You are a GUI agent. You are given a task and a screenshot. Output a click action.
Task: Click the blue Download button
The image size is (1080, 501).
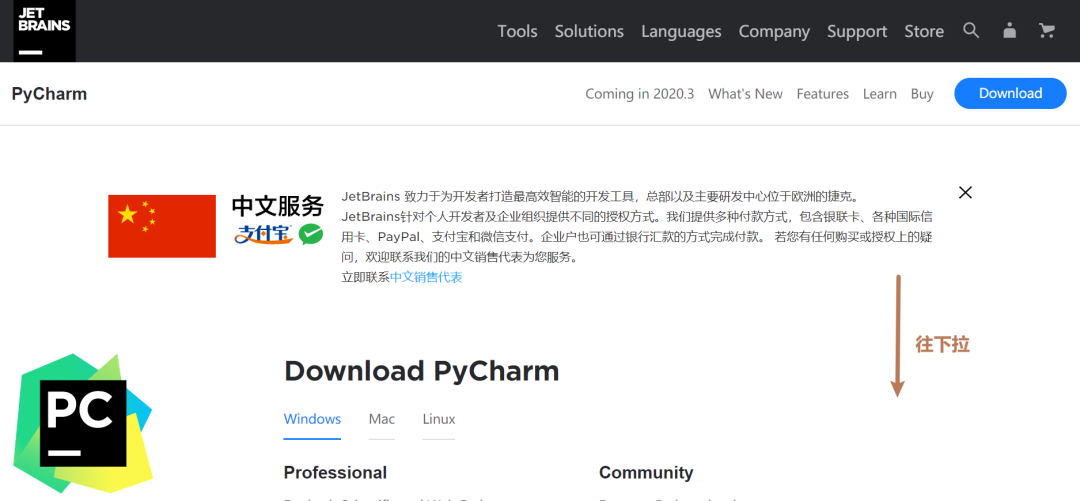coord(1010,93)
